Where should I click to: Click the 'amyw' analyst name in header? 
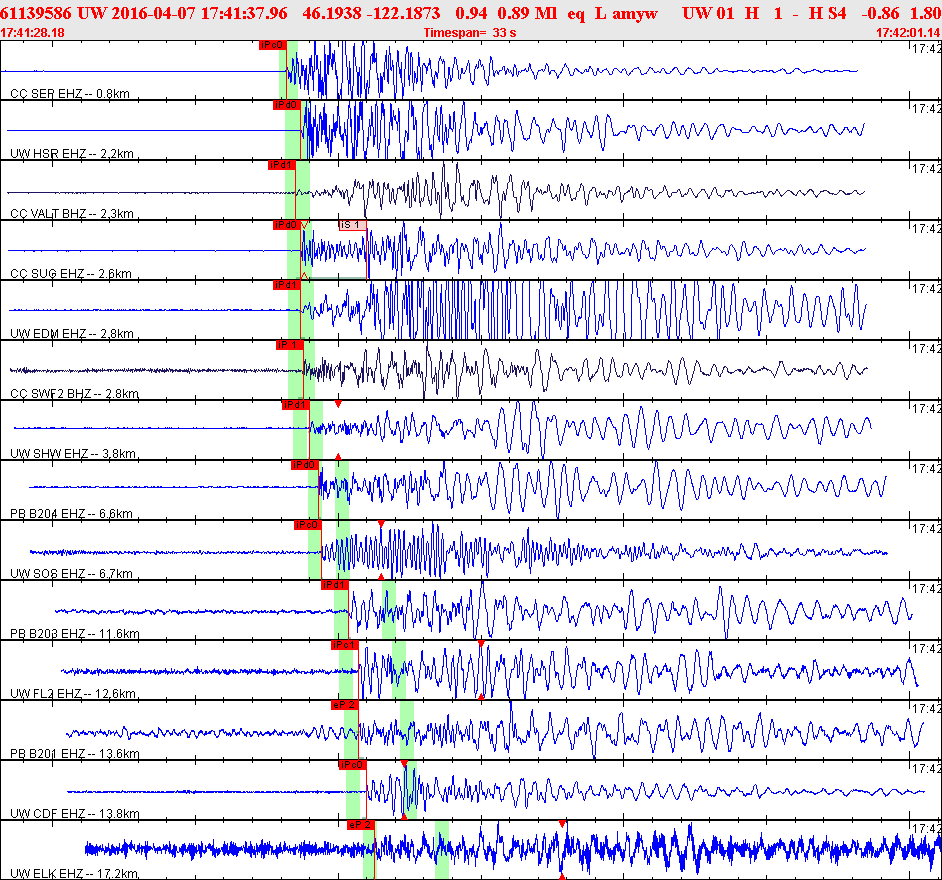(635, 14)
